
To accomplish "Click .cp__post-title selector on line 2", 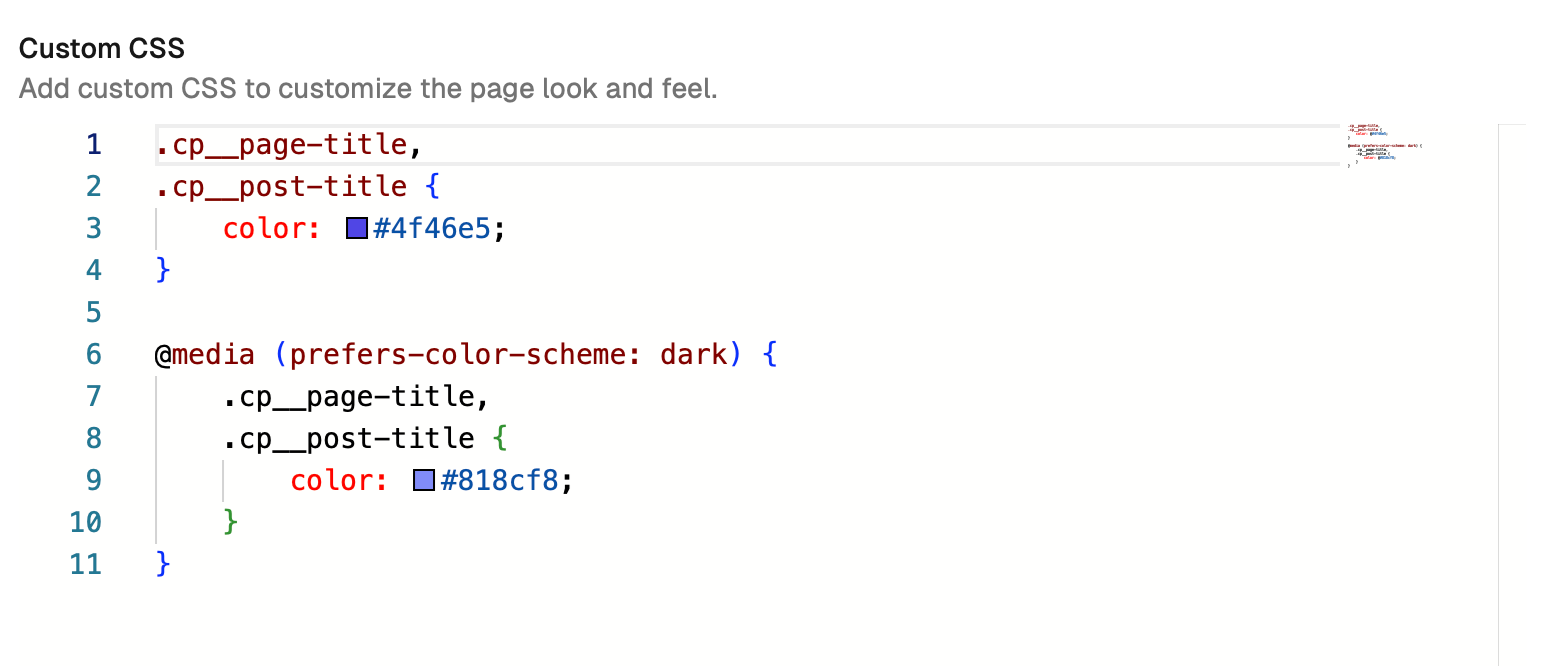I will click(282, 187).
